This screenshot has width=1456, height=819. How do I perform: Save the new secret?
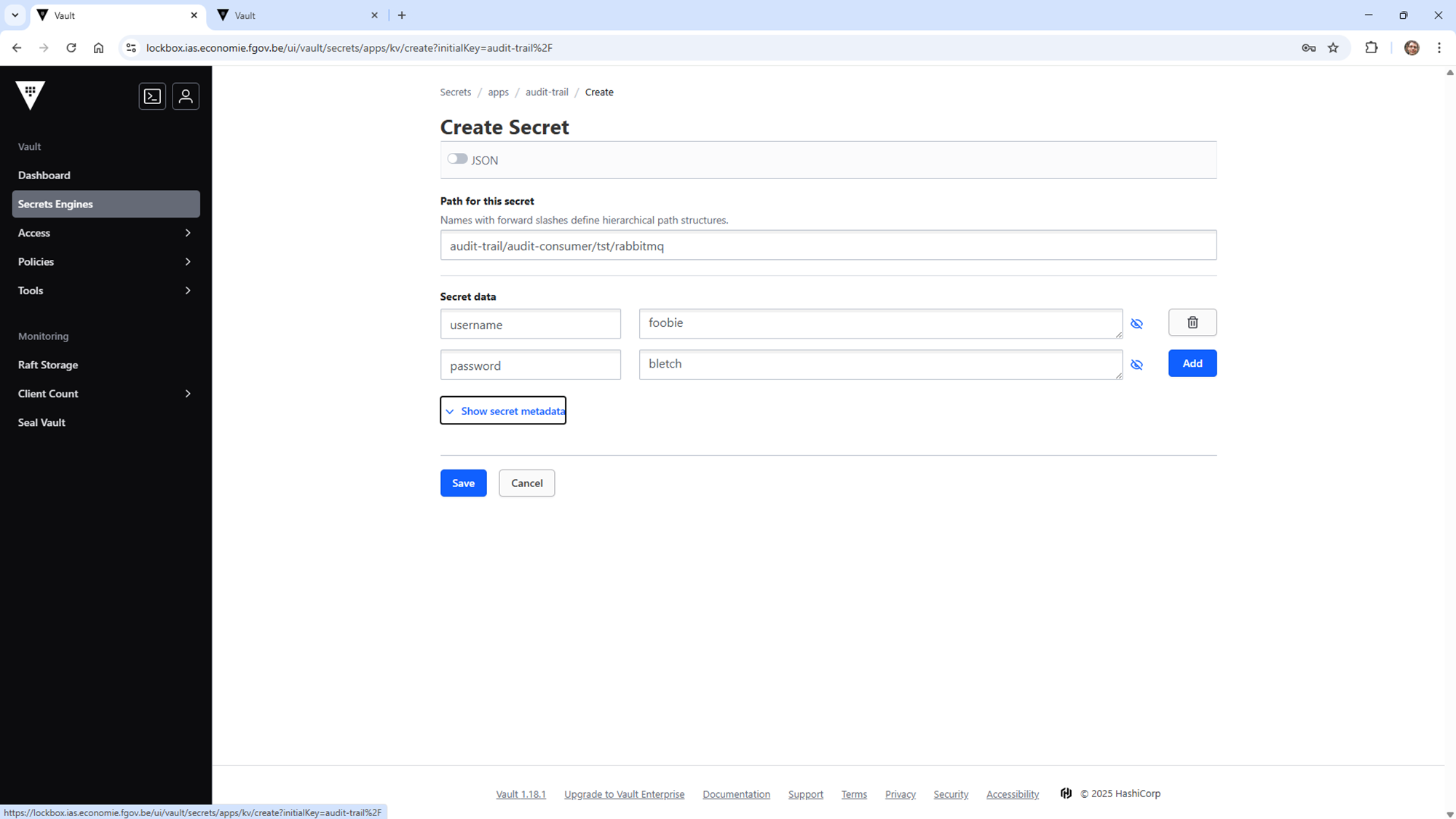463,483
